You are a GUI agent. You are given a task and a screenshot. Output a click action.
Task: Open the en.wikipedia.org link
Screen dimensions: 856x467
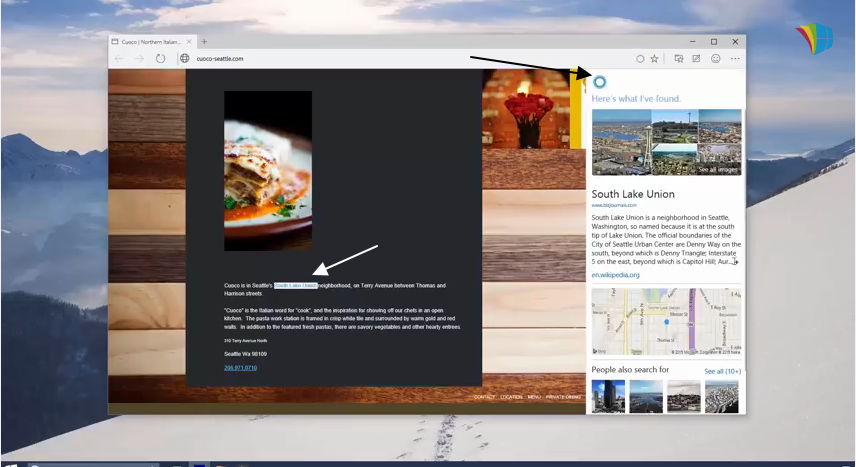pos(615,275)
